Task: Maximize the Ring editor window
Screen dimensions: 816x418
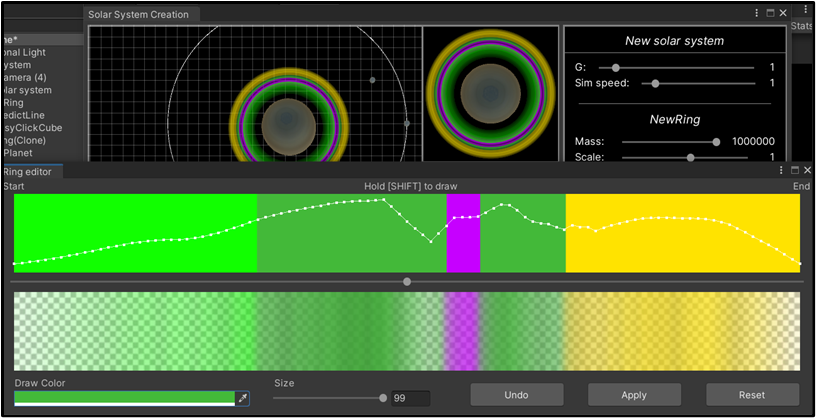Action: (795, 171)
